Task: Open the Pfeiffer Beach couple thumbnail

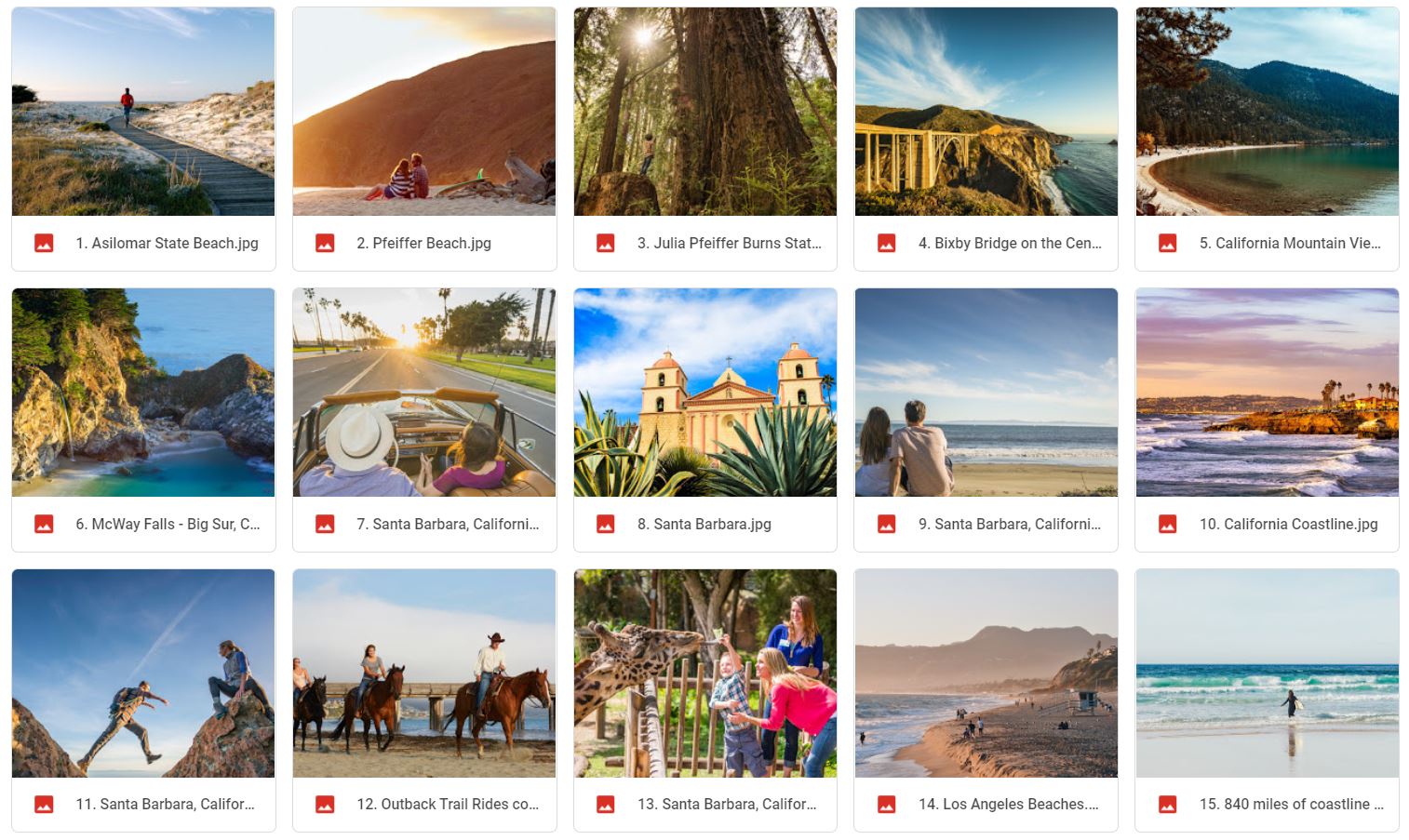Action: point(424,112)
